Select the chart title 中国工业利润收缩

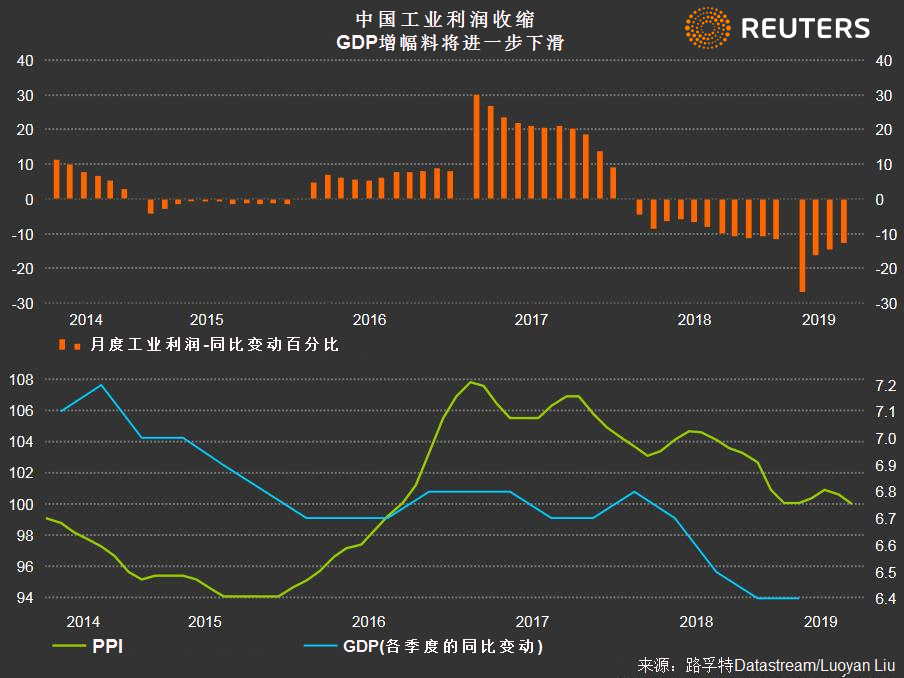(445, 19)
